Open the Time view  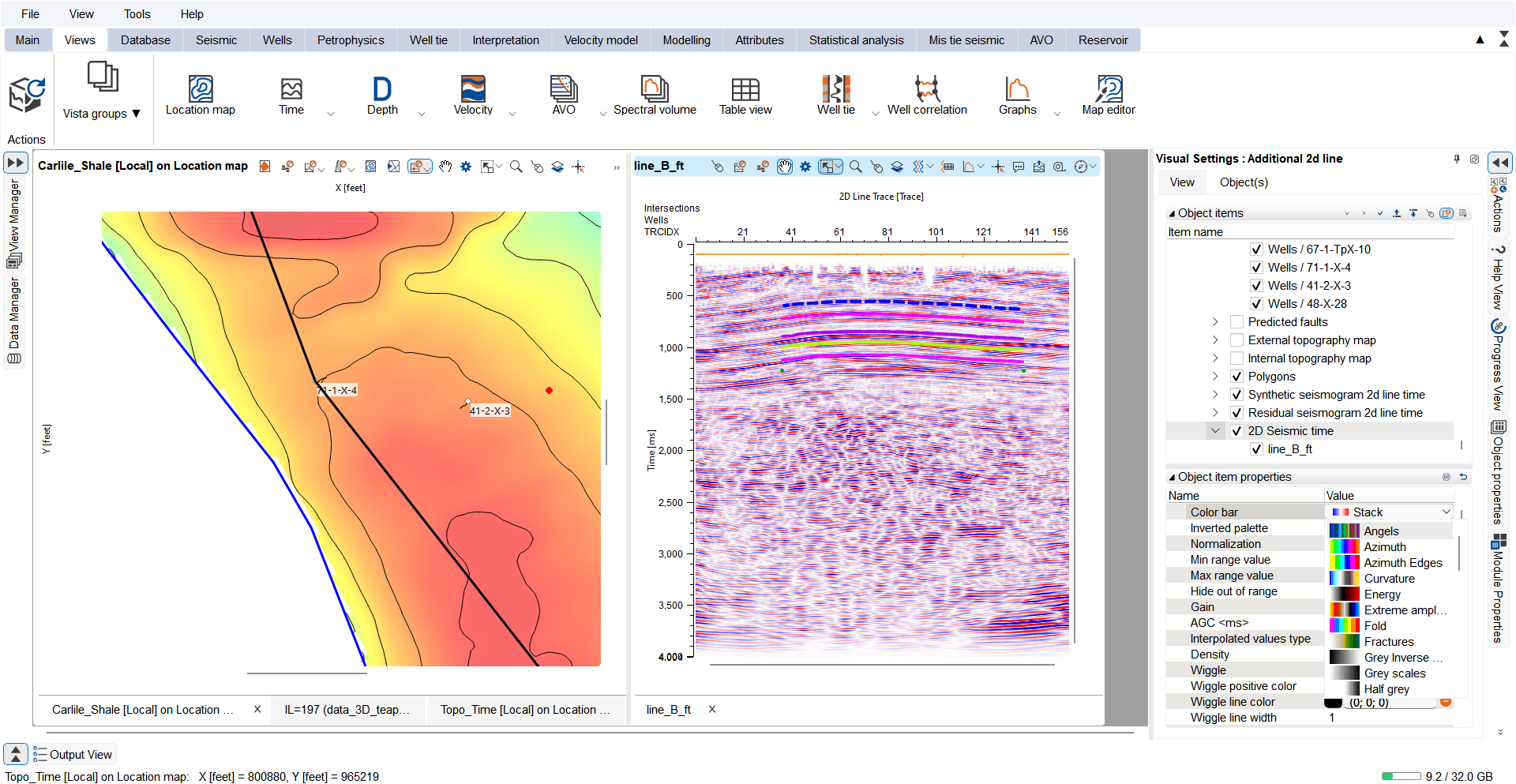click(291, 96)
